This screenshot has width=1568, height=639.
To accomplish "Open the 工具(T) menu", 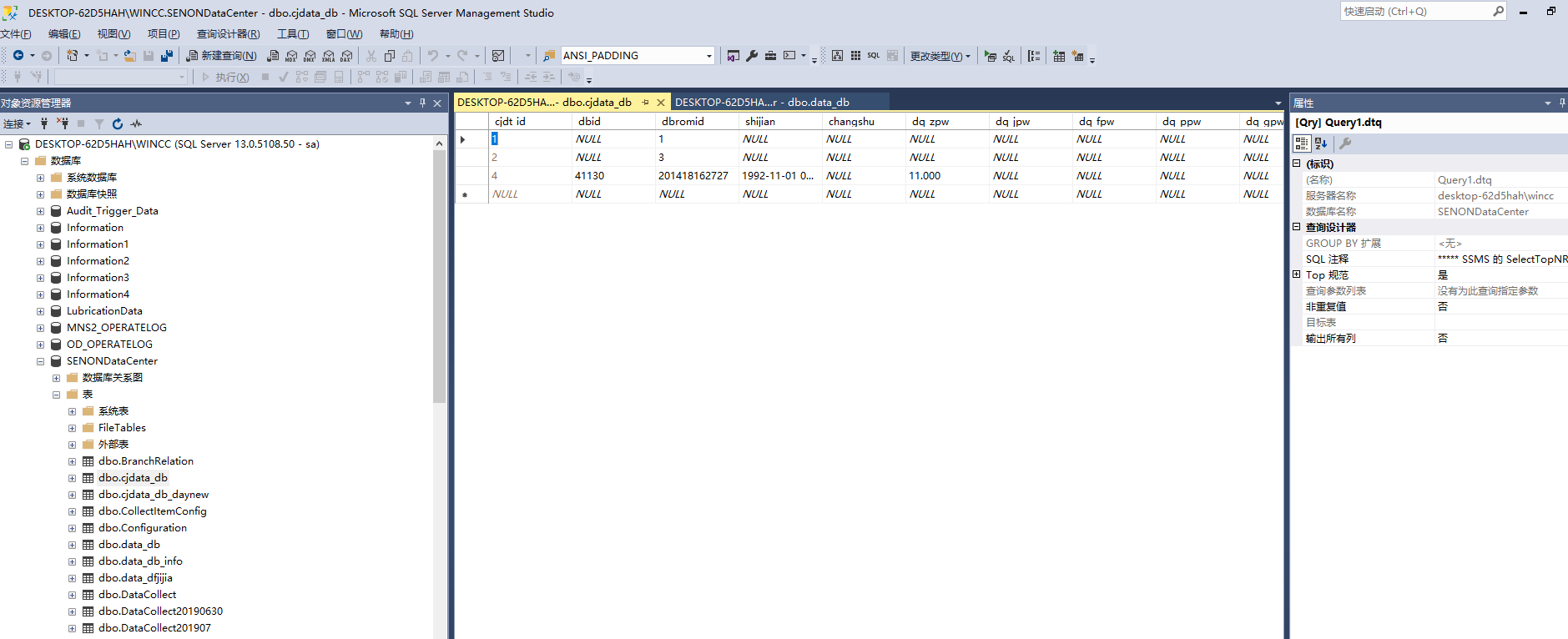I will click(x=293, y=34).
